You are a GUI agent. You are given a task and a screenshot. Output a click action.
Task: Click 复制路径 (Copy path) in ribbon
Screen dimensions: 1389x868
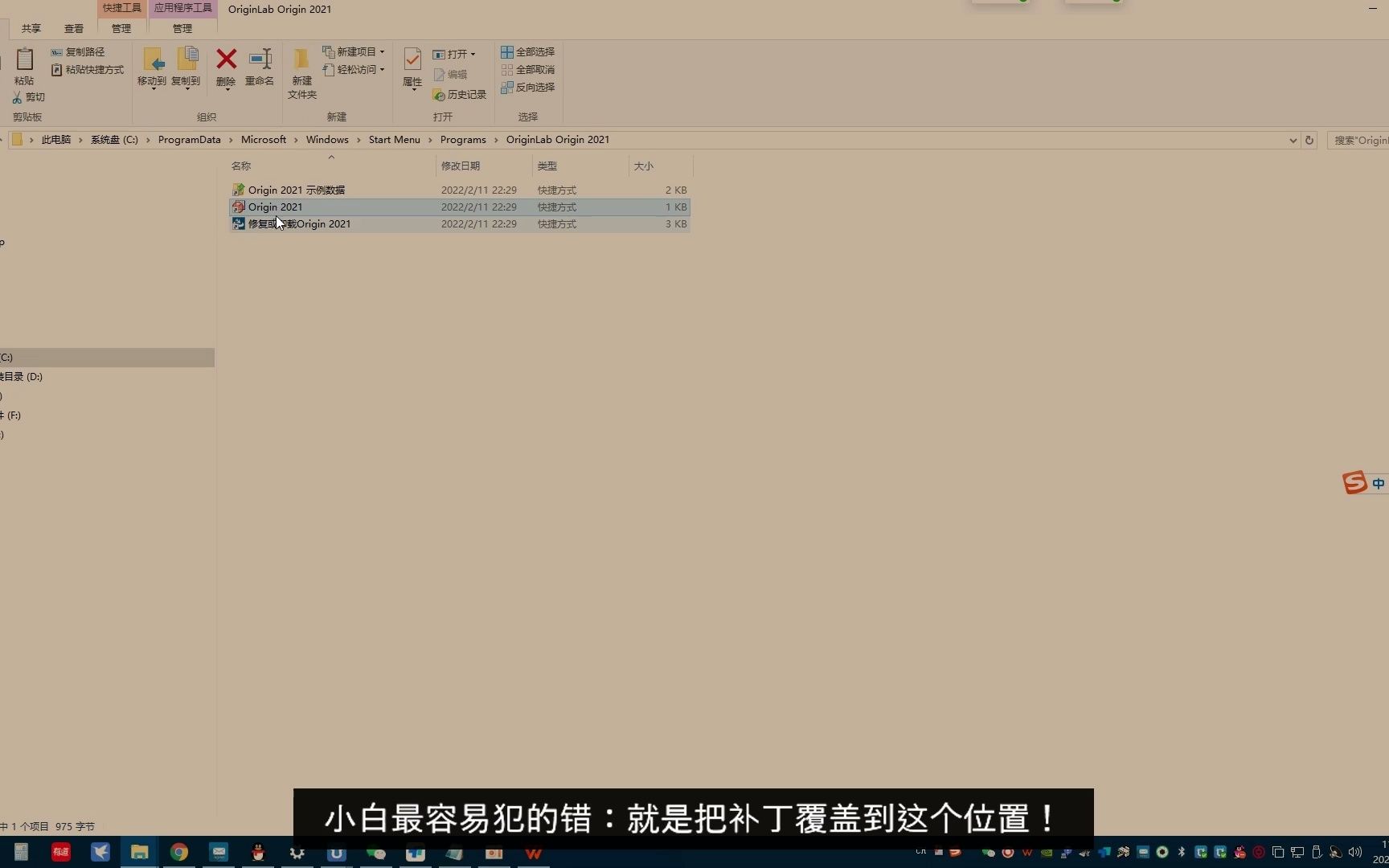point(78,52)
